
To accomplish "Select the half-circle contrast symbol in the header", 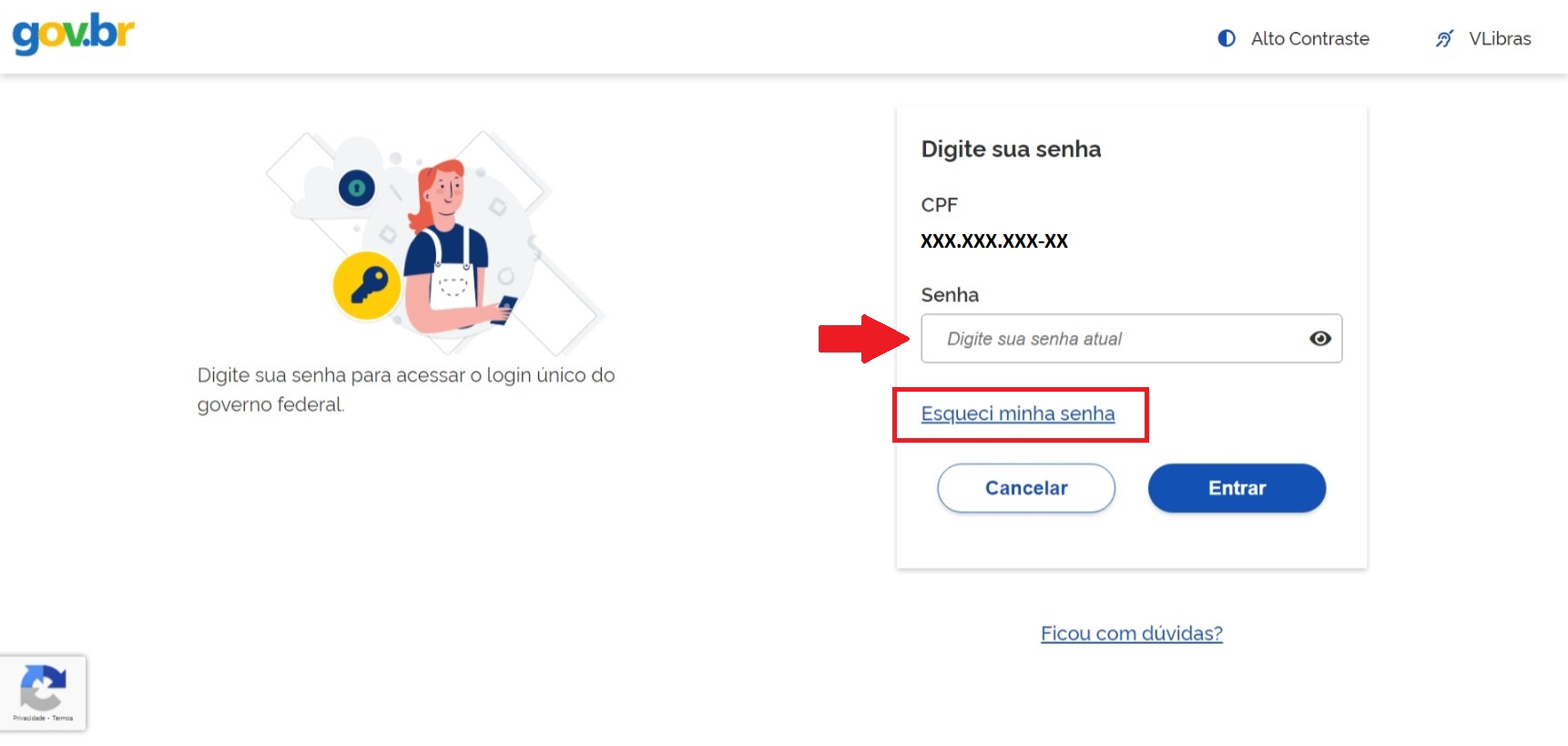I will click(x=1226, y=38).
